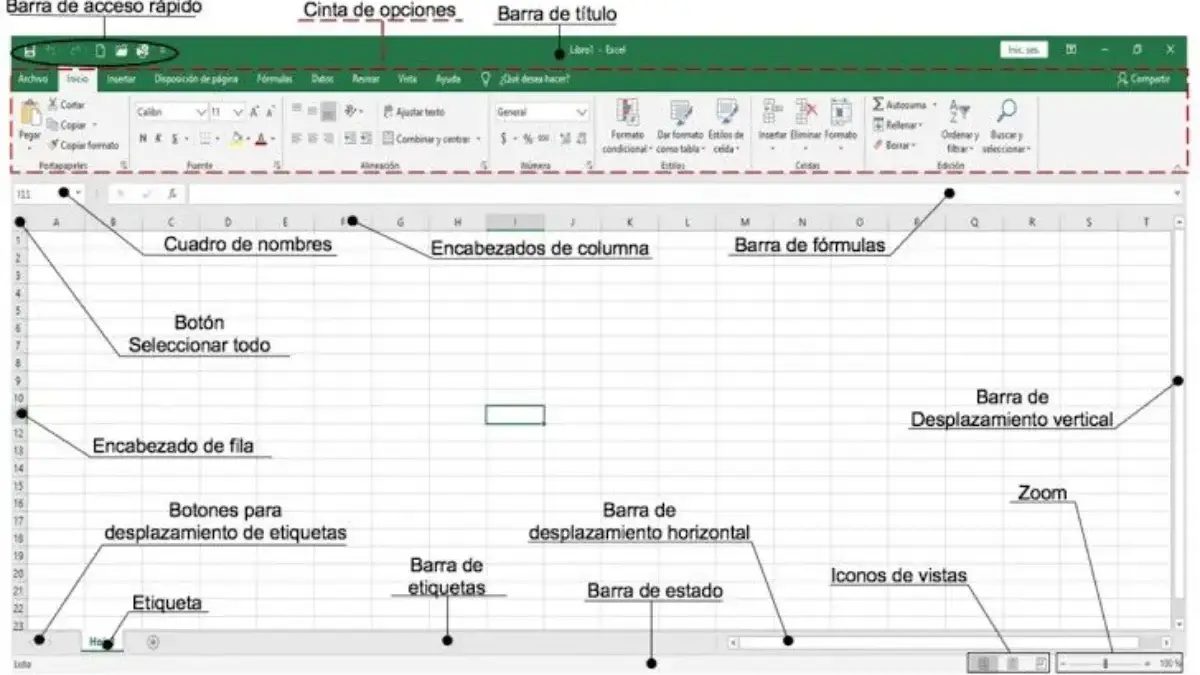1200x675 pixels.
Task: Toggle italic formatting (K)
Action: [x=158, y=139]
